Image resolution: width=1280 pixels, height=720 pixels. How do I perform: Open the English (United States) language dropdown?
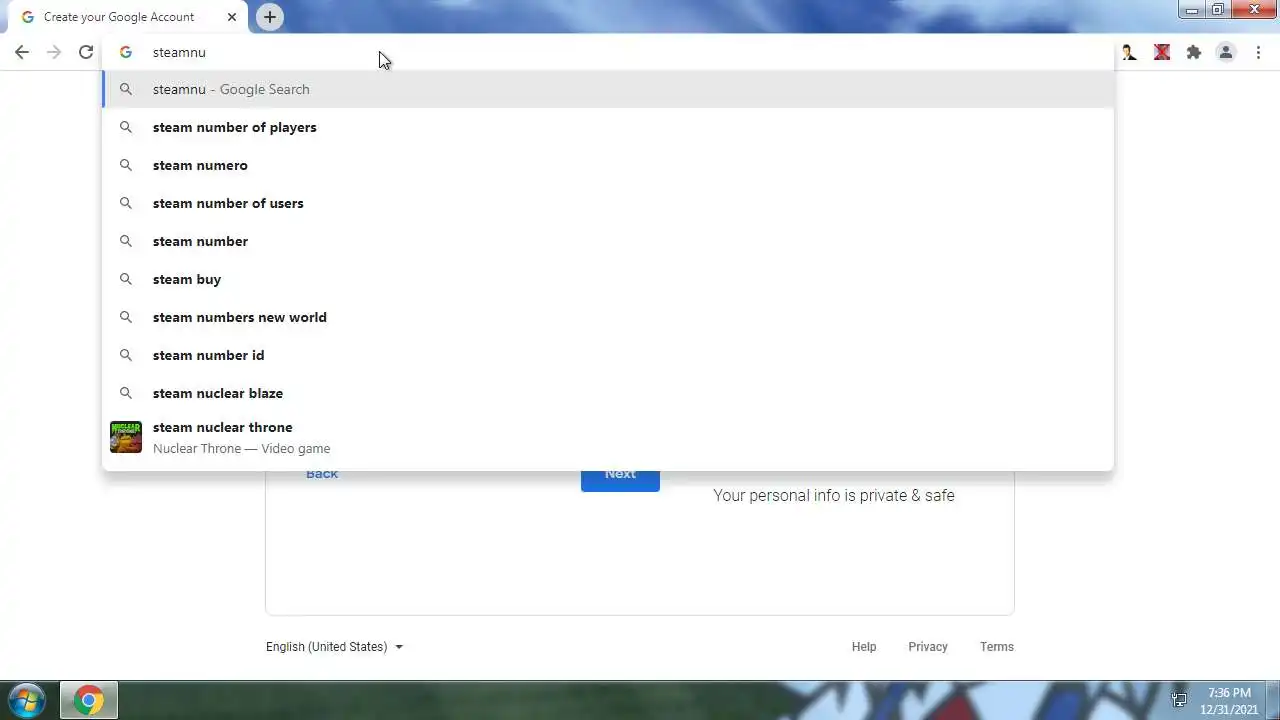pos(335,647)
